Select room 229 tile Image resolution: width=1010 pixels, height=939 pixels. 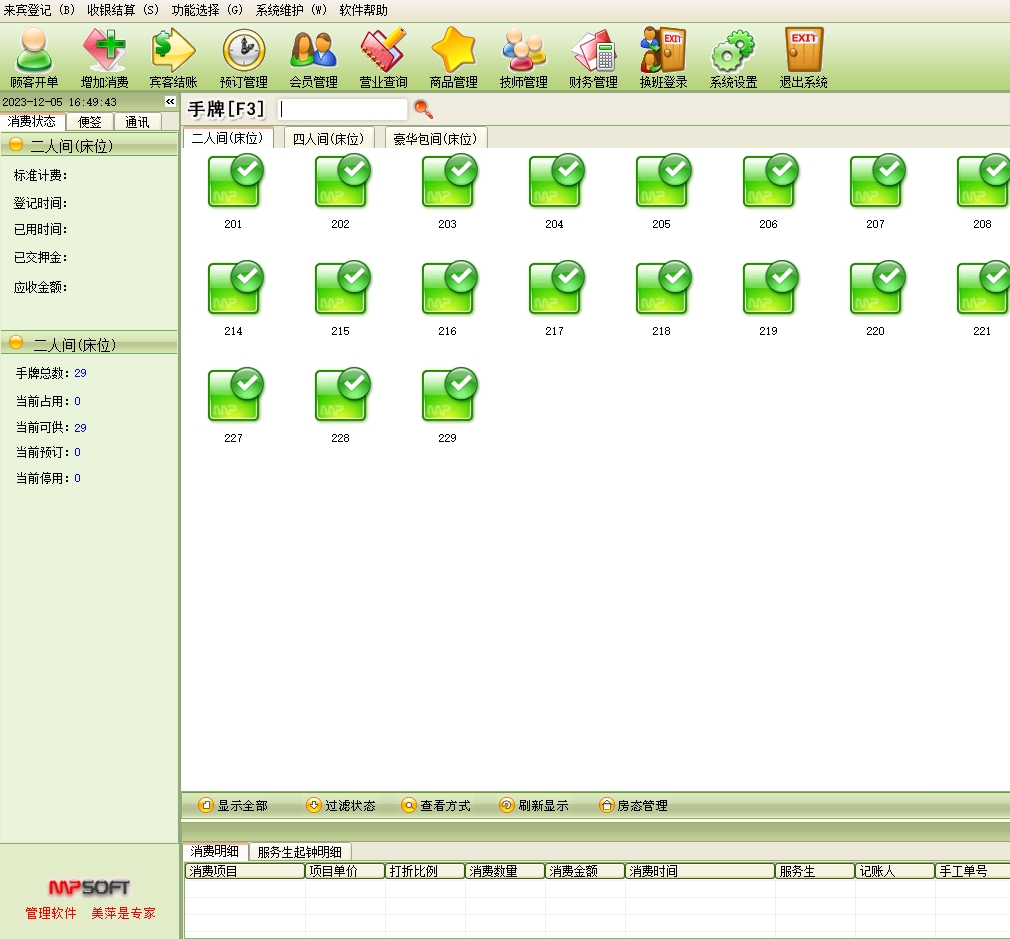tap(448, 397)
